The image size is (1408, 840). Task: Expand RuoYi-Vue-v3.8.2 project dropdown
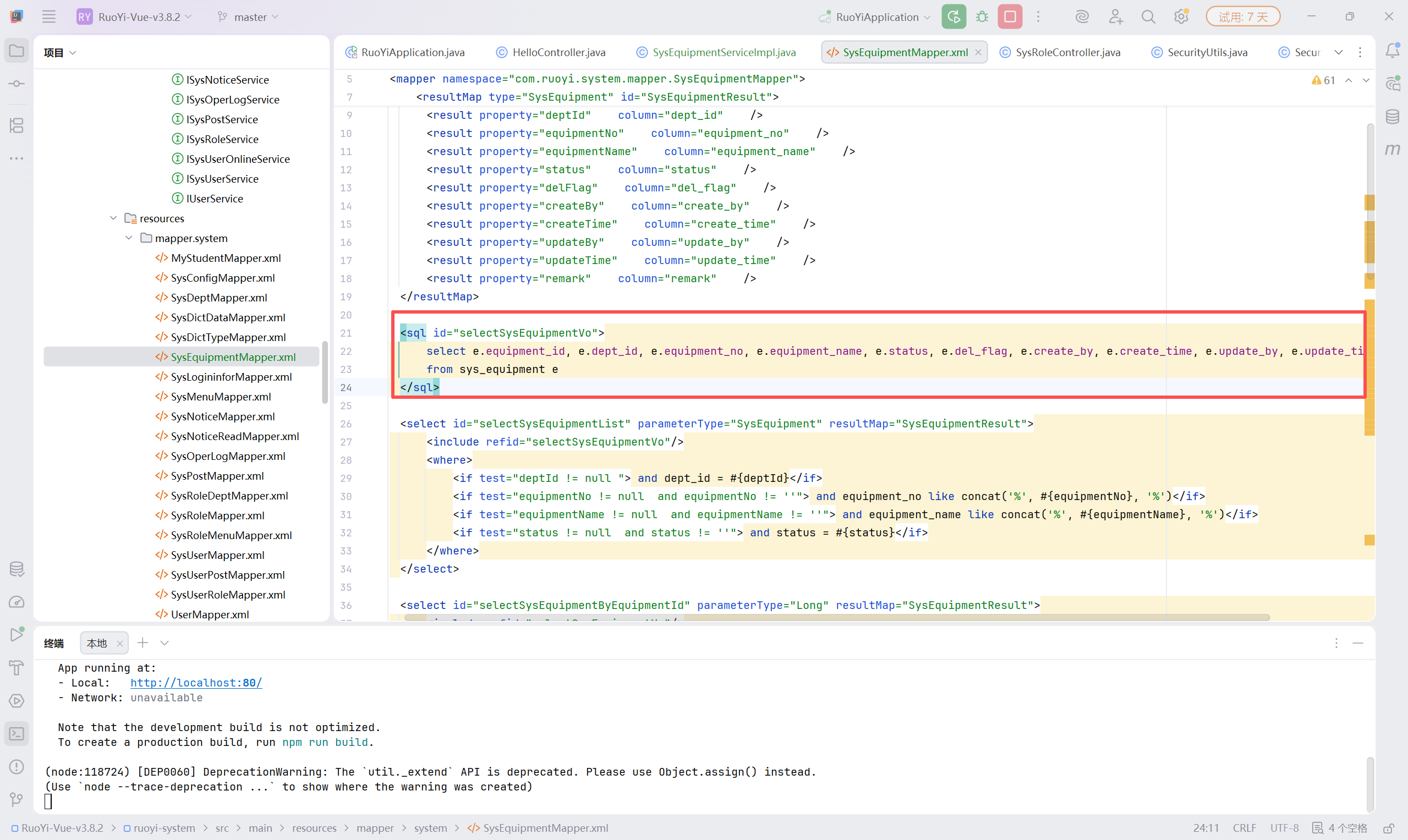(x=135, y=17)
